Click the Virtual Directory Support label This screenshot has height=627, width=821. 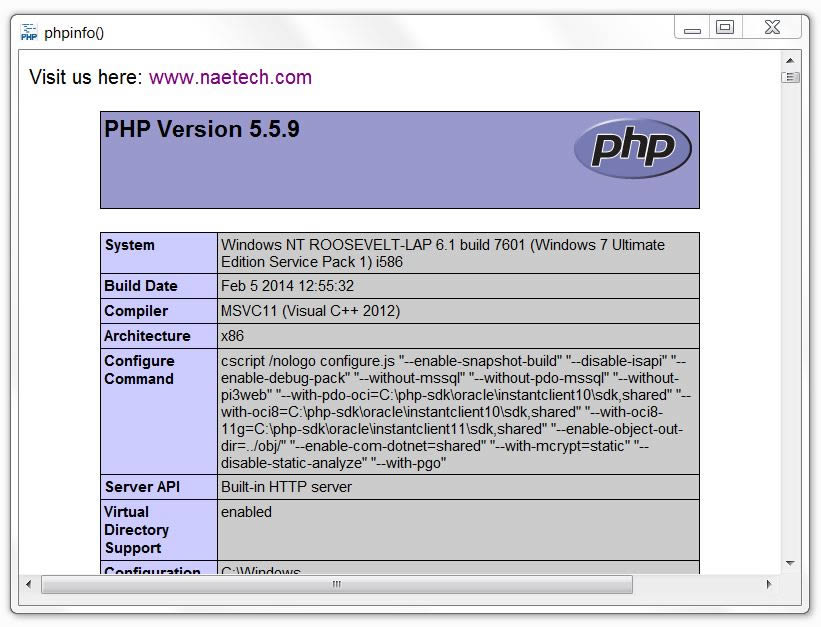coord(136,530)
